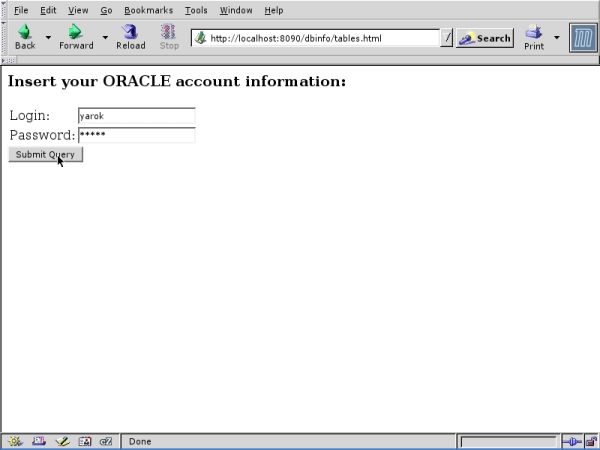Reload the current page
Screen dimensions: 600x450
pyautogui.click(x=131, y=37)
